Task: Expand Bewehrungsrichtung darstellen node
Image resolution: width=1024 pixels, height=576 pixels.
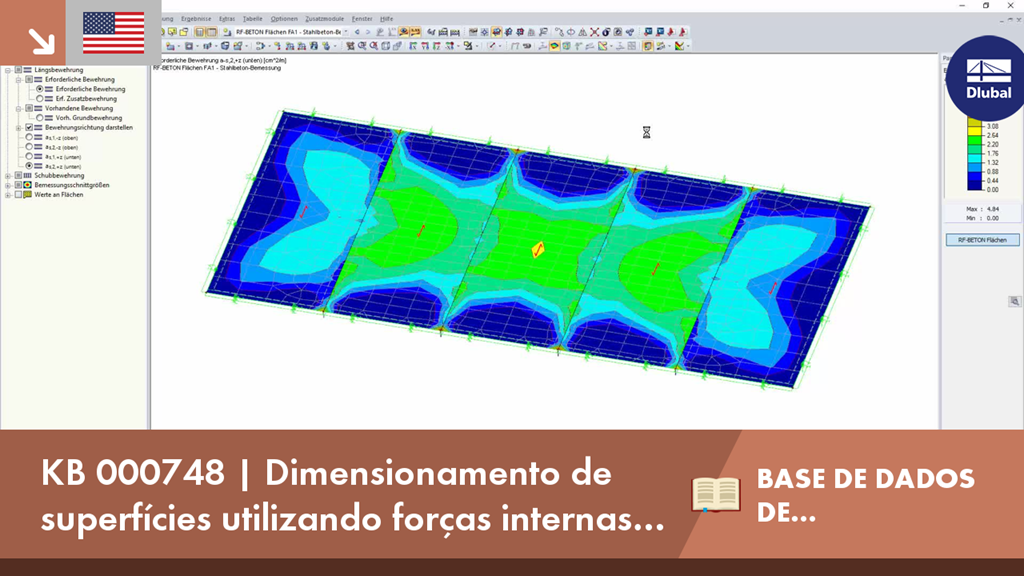Action: [x=18, y=128]
